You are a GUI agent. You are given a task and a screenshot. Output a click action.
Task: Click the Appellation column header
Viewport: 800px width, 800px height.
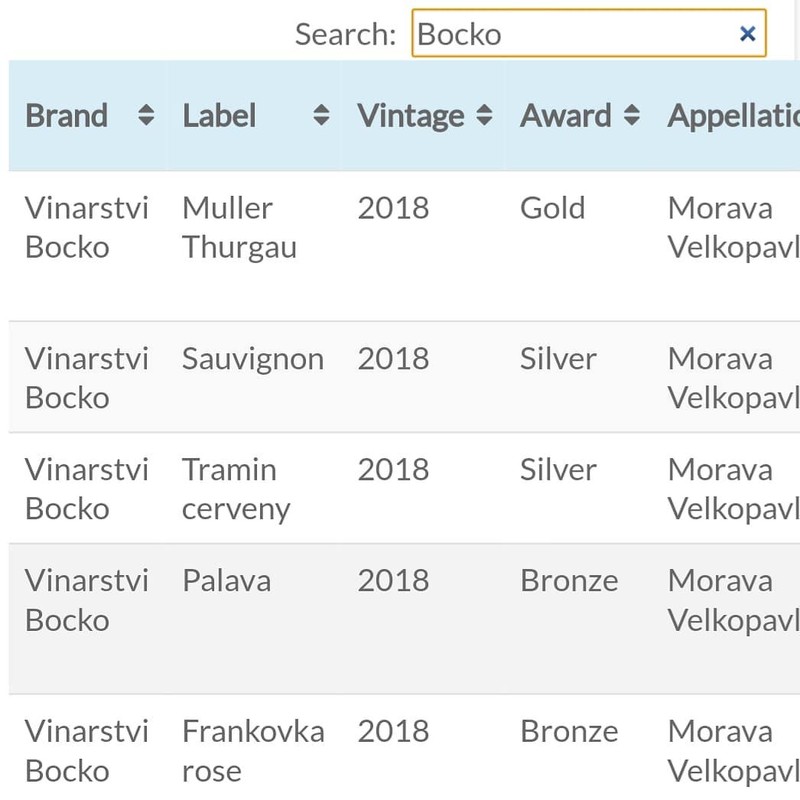click(733, 116)
